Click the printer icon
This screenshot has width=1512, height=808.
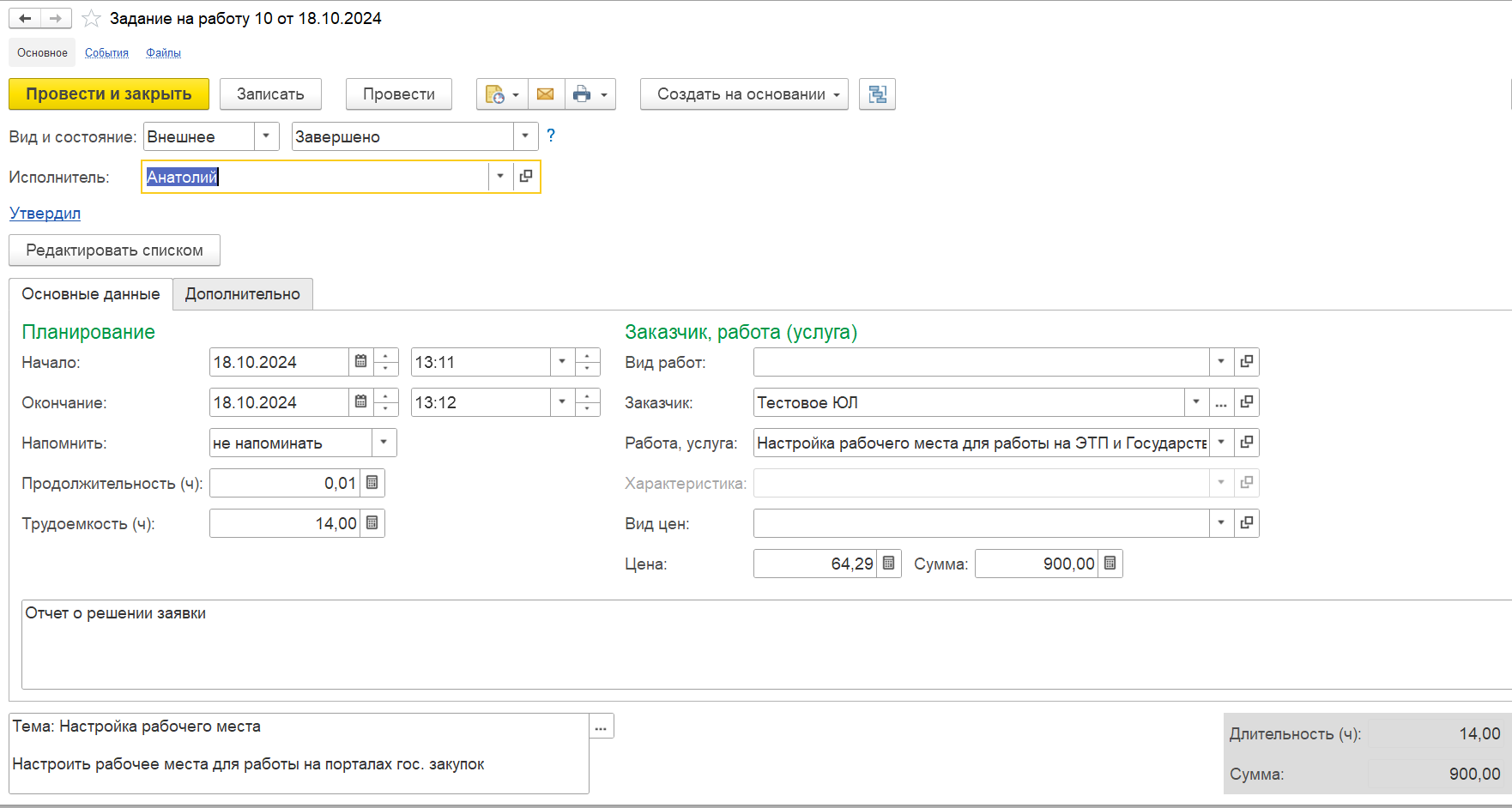click(x=582, y=94)
